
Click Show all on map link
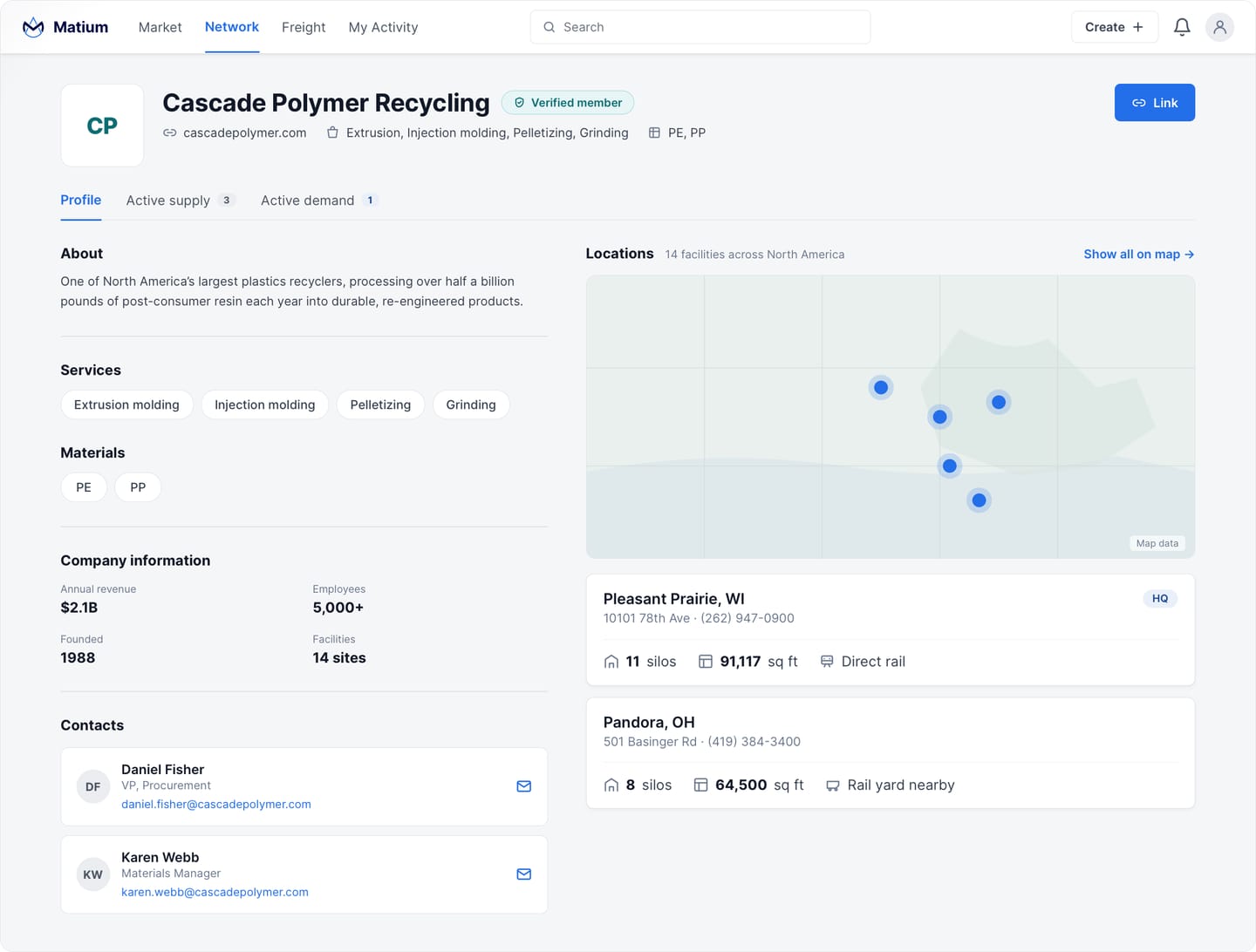1139,255
